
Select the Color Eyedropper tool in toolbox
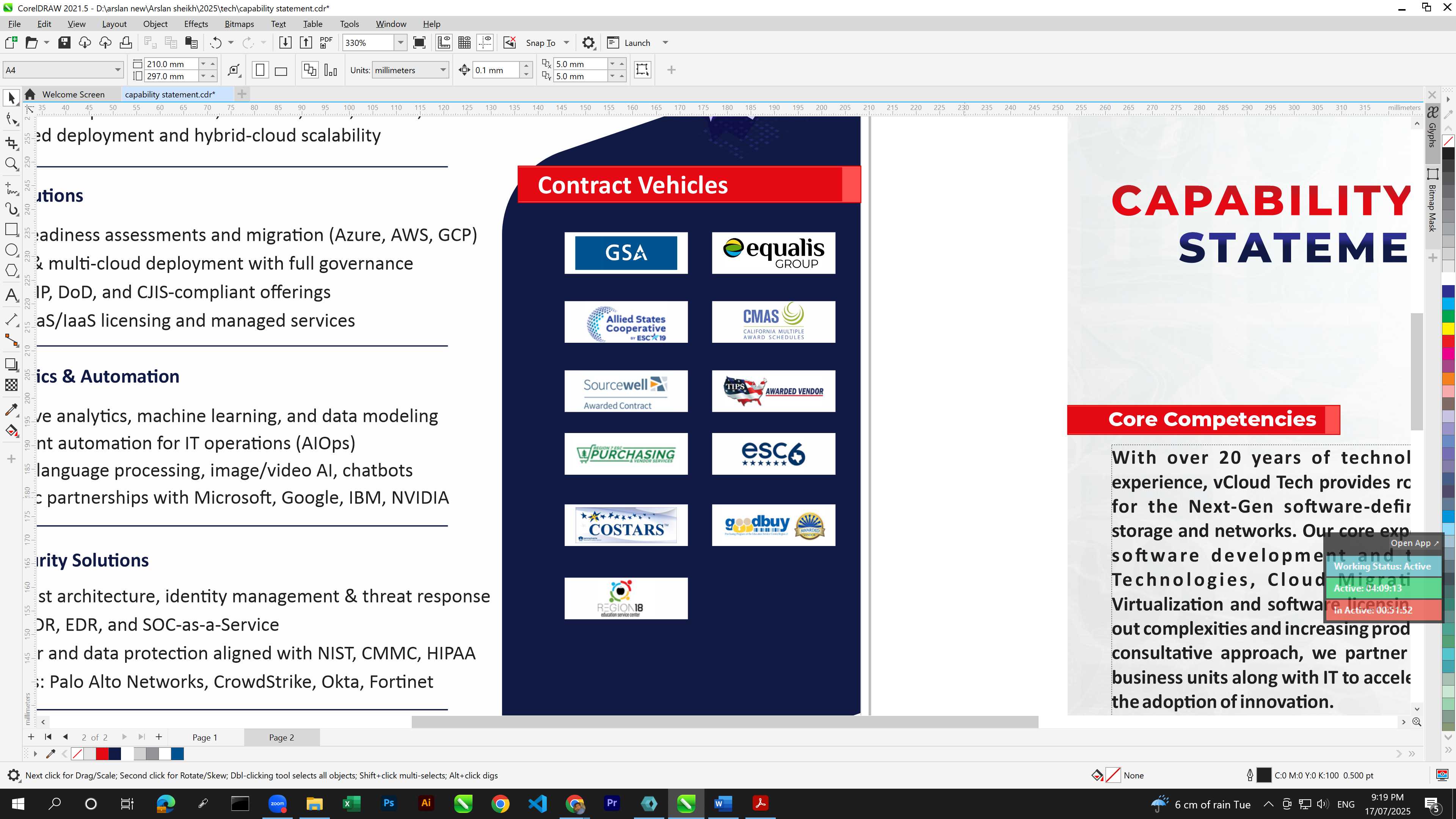pyautogui.click(x=11, y=410)
